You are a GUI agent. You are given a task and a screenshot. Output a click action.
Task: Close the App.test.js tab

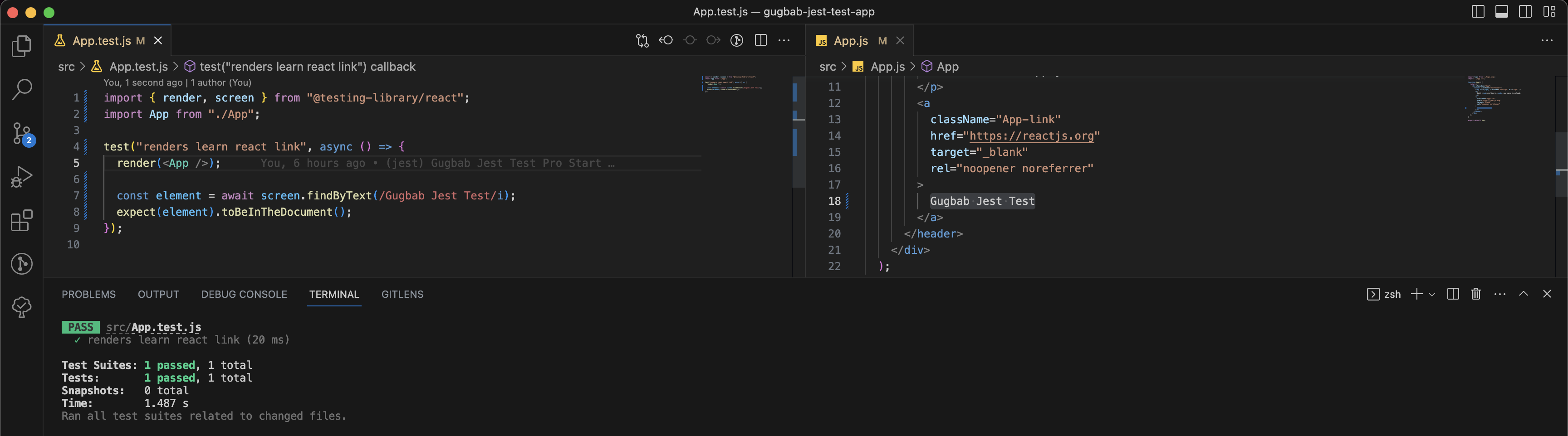tap(158, 41)
